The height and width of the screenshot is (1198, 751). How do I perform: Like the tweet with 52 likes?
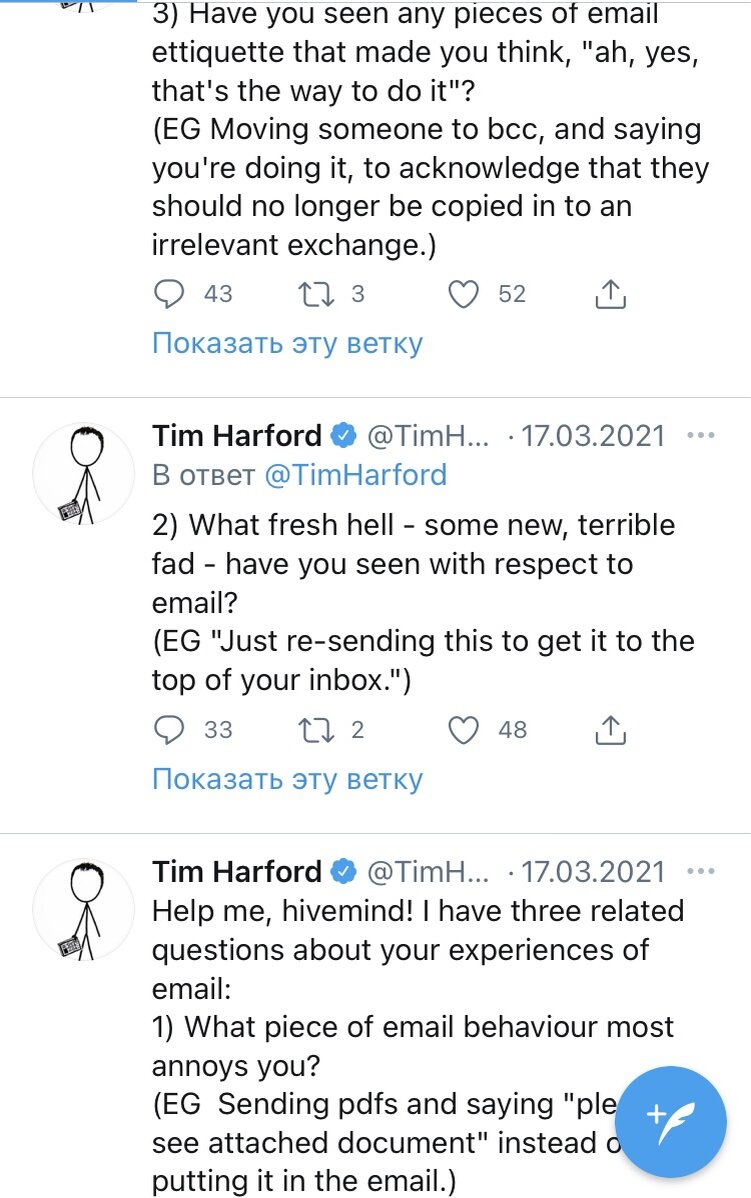(463, 293)
